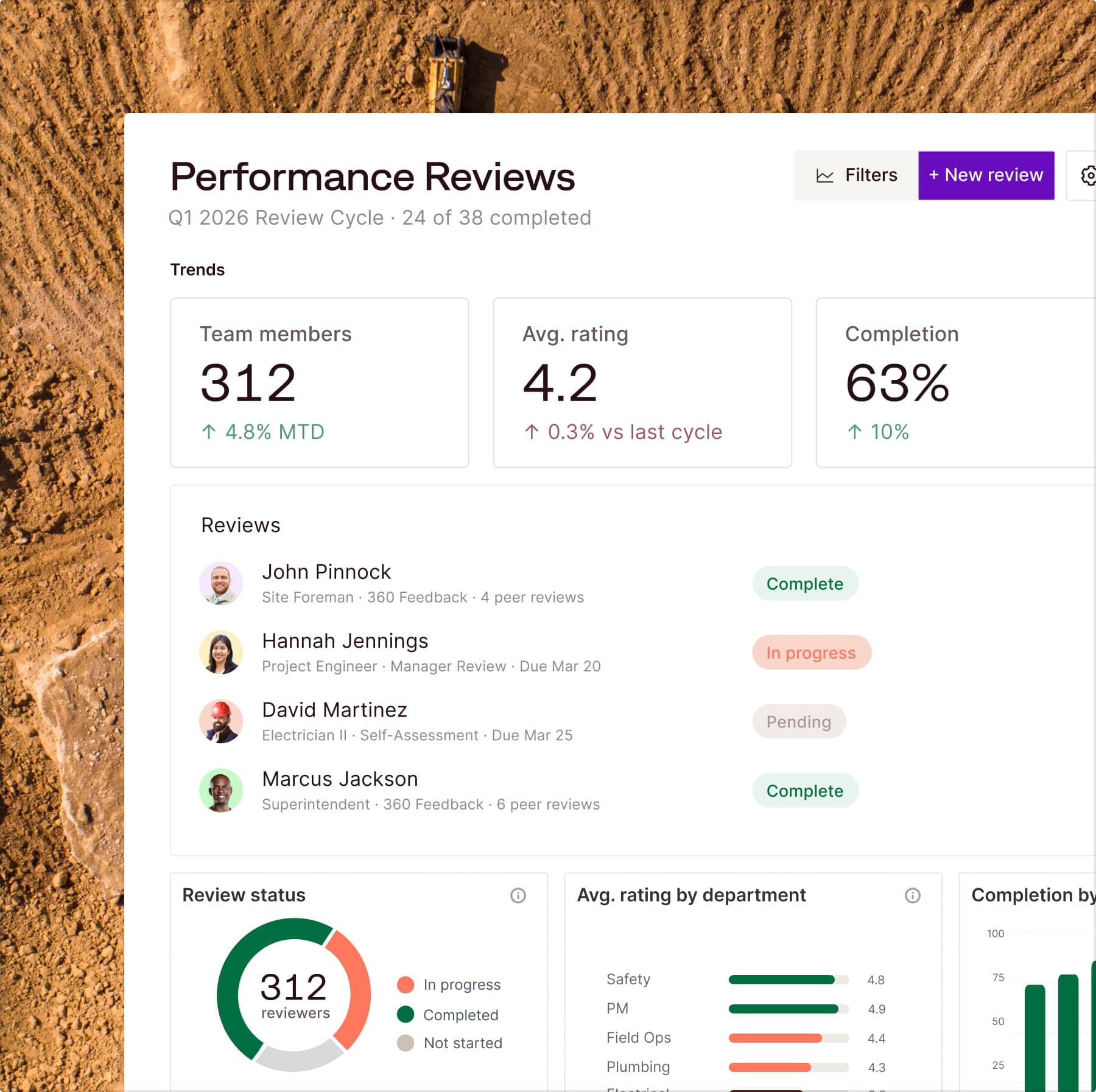This screenshot has height=1092, width=1096.
Task: Click Hannah Jennings' avatar photo
Action: point(221,652)
